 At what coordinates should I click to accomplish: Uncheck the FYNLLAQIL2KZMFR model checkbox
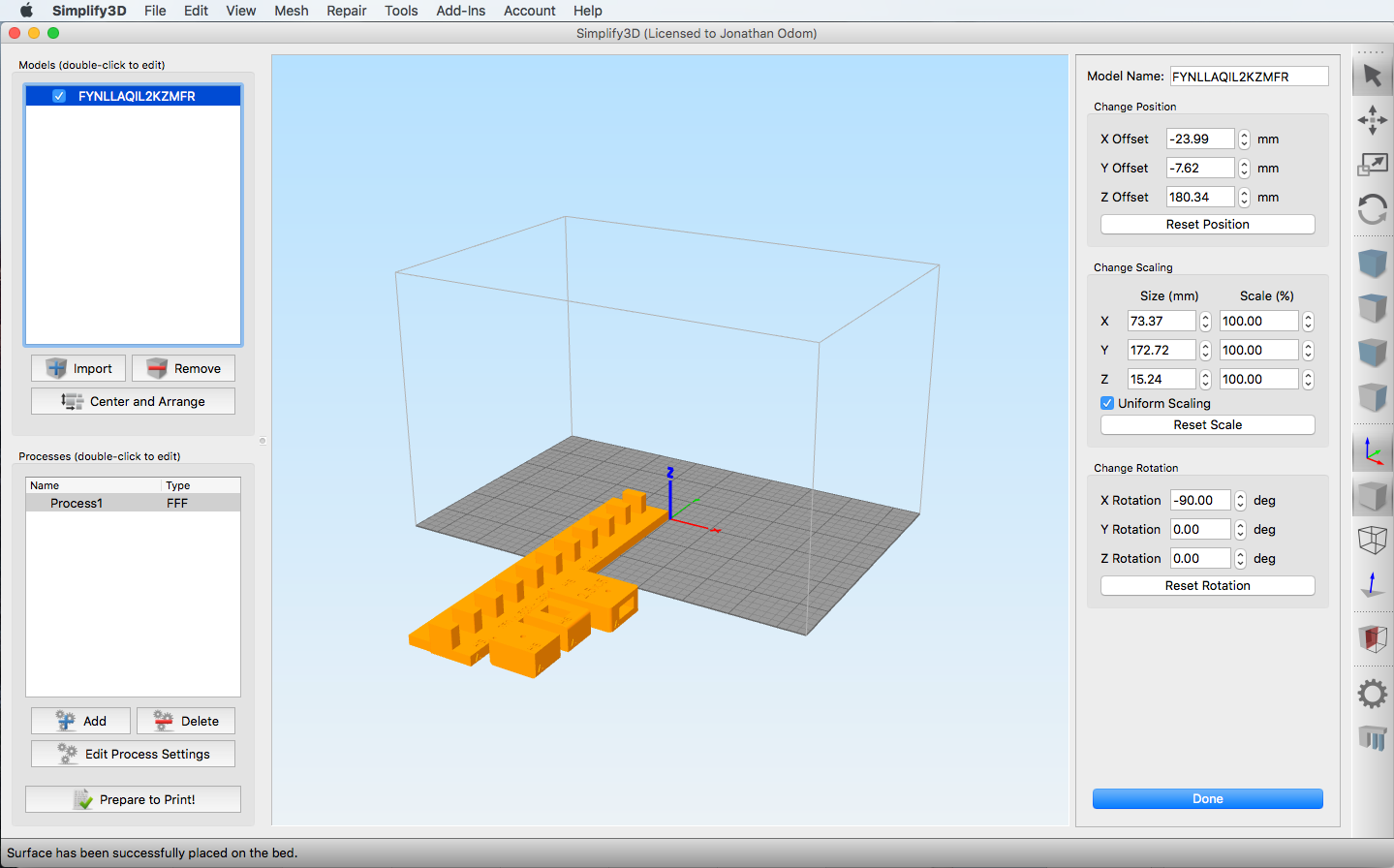click(x=59, y=96)
